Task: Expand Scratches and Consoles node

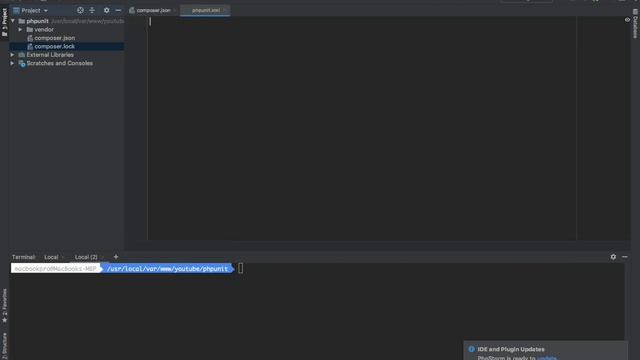Action: (13, 63)
